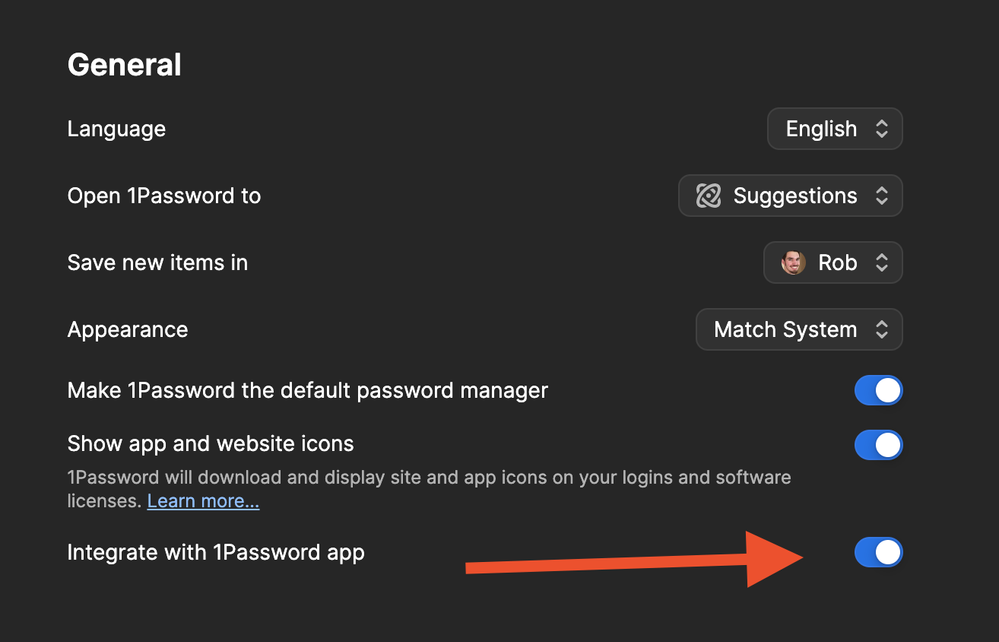The height and width of the screenshot is (642, 999).
Task: Click the Suggestions icon in the dropdown
Action: [708, 196]
